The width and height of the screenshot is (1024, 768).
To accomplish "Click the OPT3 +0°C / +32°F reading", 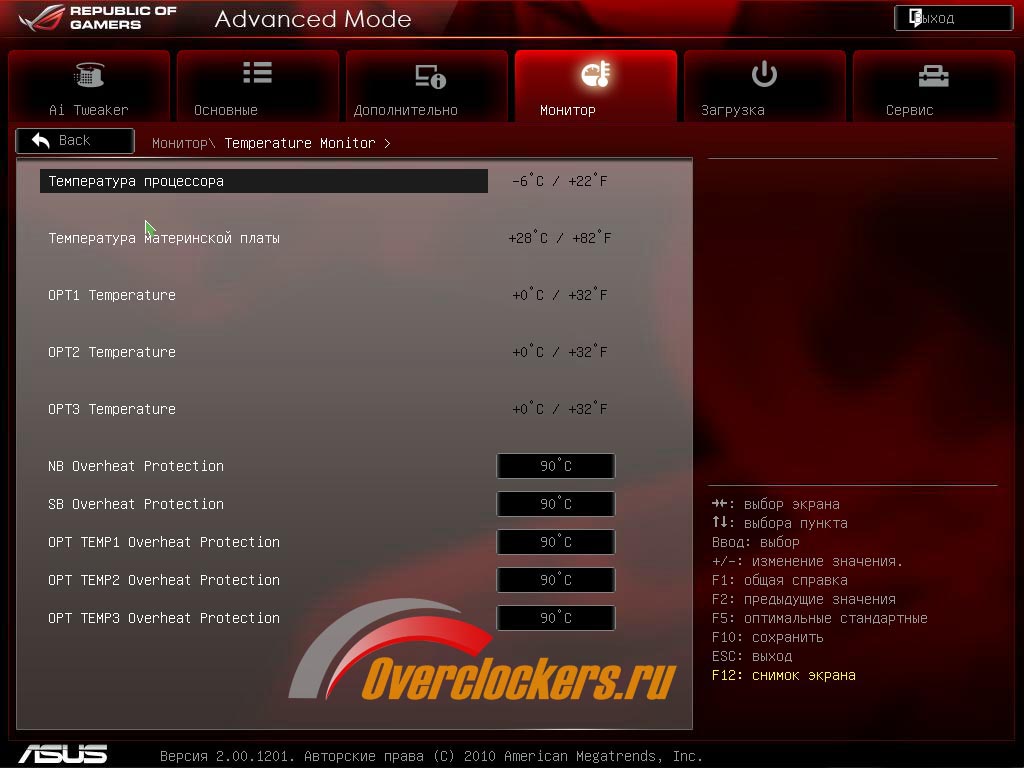I will (560, 408).
